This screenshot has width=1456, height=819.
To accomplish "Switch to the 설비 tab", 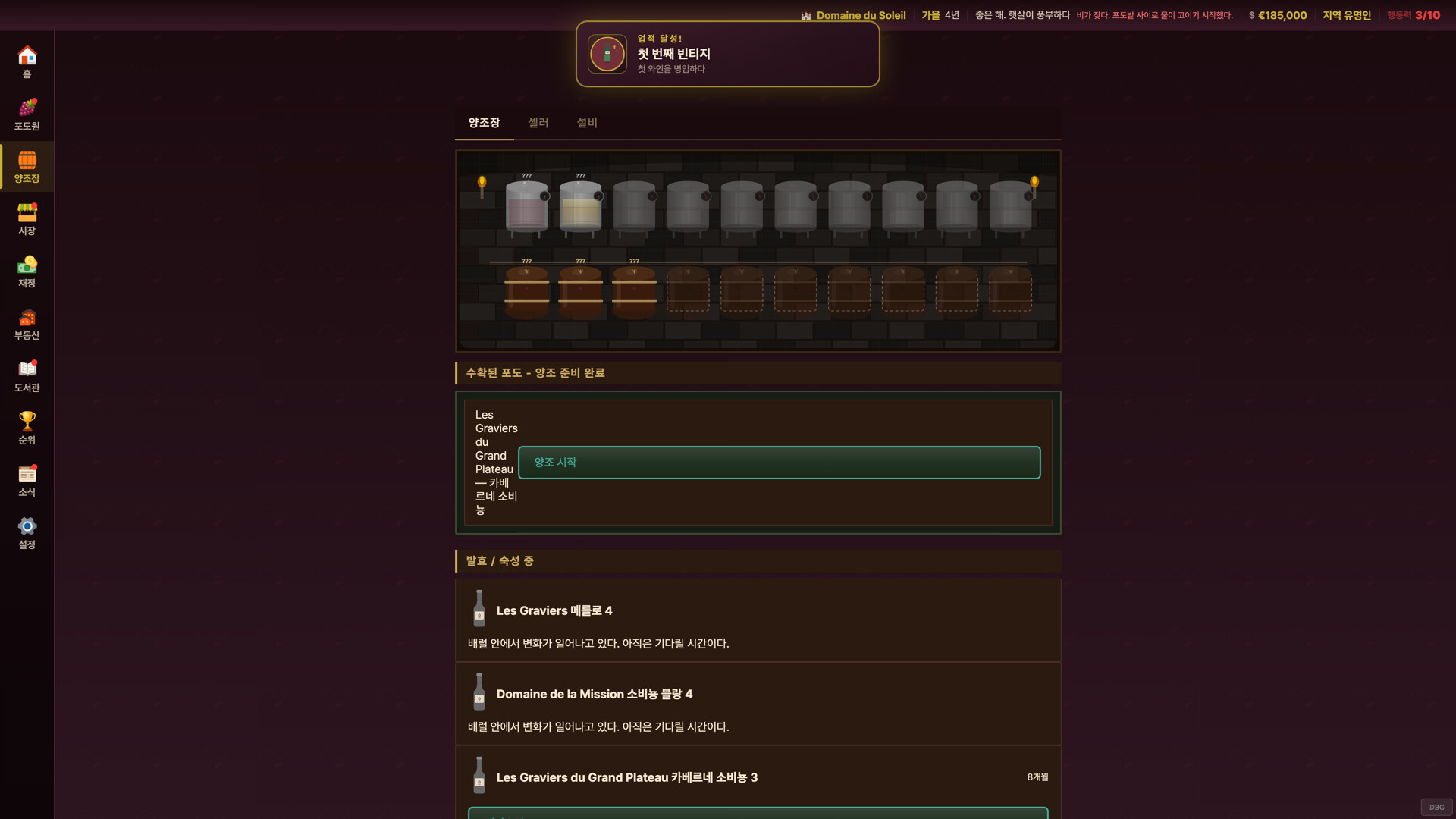I will (587, 123).
